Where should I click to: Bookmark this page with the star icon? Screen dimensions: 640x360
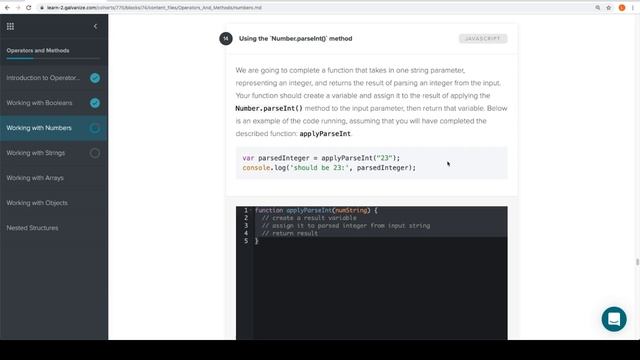[x=609, y=8]
